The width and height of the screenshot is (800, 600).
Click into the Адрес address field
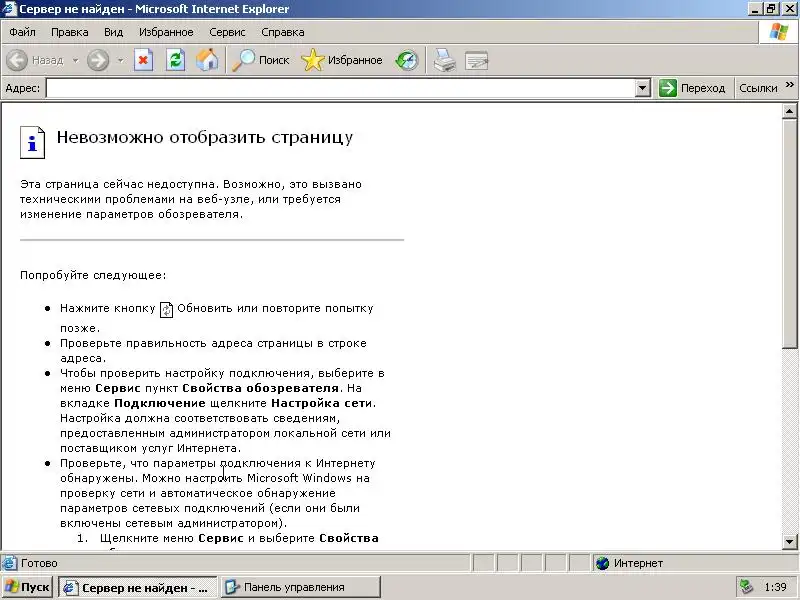[x=341, y=88]
